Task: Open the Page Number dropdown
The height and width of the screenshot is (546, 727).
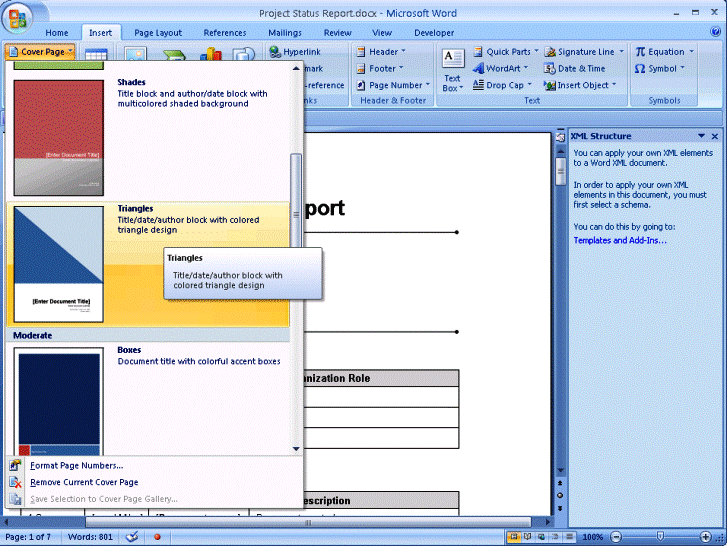Action: [x=393, y=85]
